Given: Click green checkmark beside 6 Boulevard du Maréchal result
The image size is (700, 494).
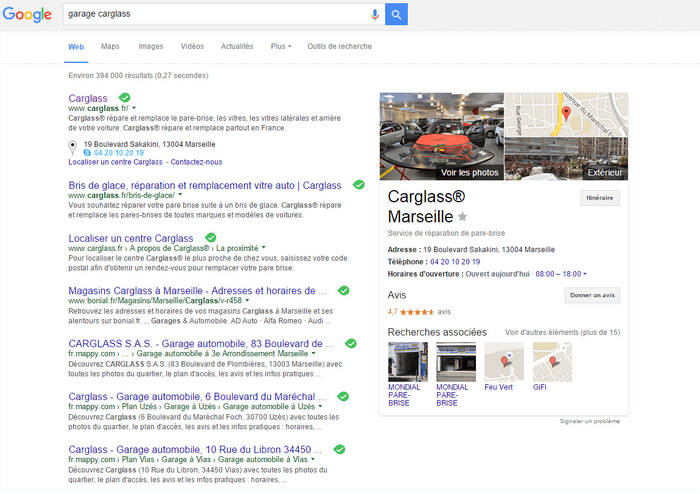Looking at the screenshot, I should (343, 396).
